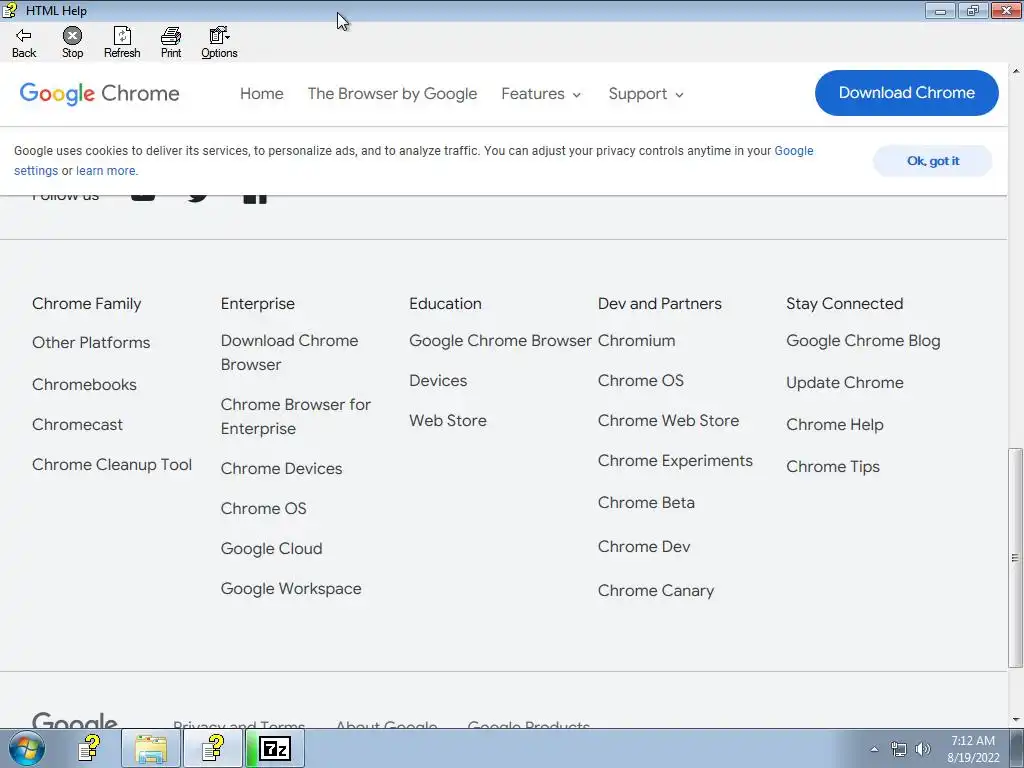The width and height of the screenshot is (1024, 768).
Task: Click the Stay Connected heading
Action: [844, 304]
